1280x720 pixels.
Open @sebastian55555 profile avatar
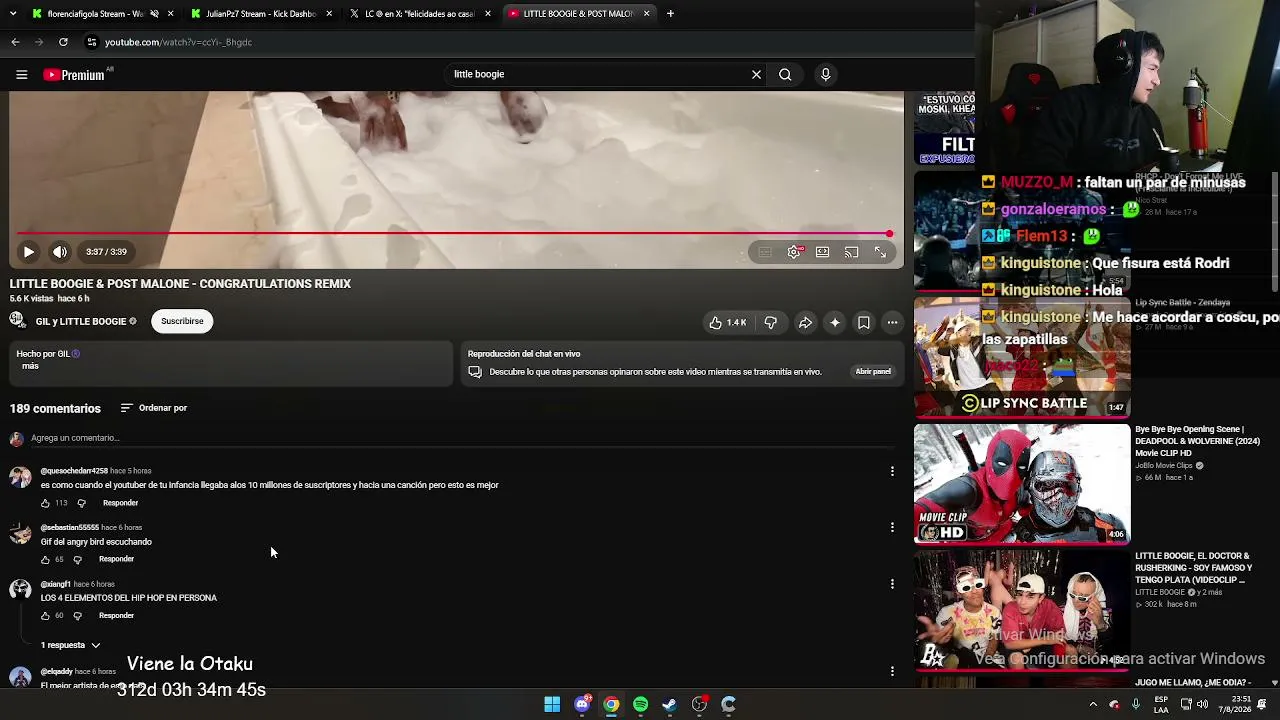pos(20,533)
